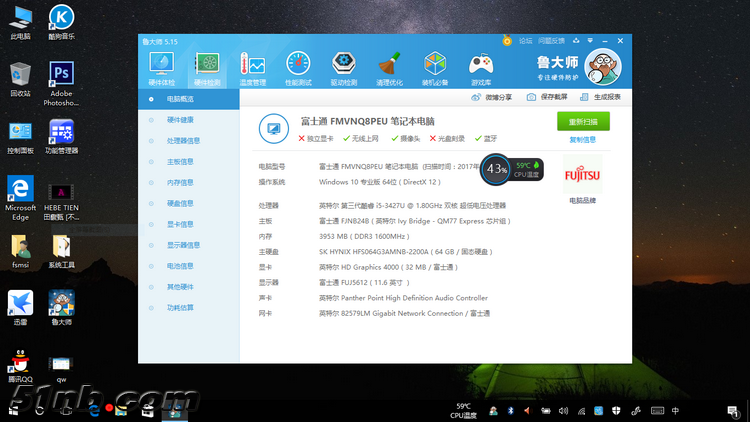Open the 游戏库 game controller icon
750x422 pixels.
[x=481, y=67]
